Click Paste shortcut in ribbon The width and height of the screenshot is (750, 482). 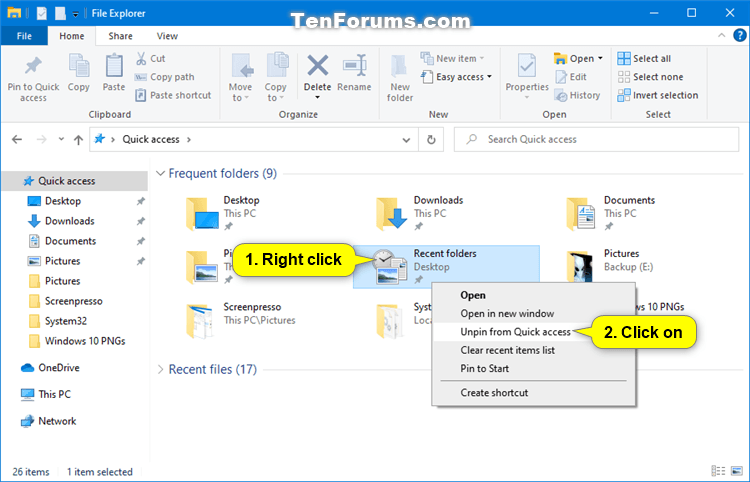tap(173, 95)
